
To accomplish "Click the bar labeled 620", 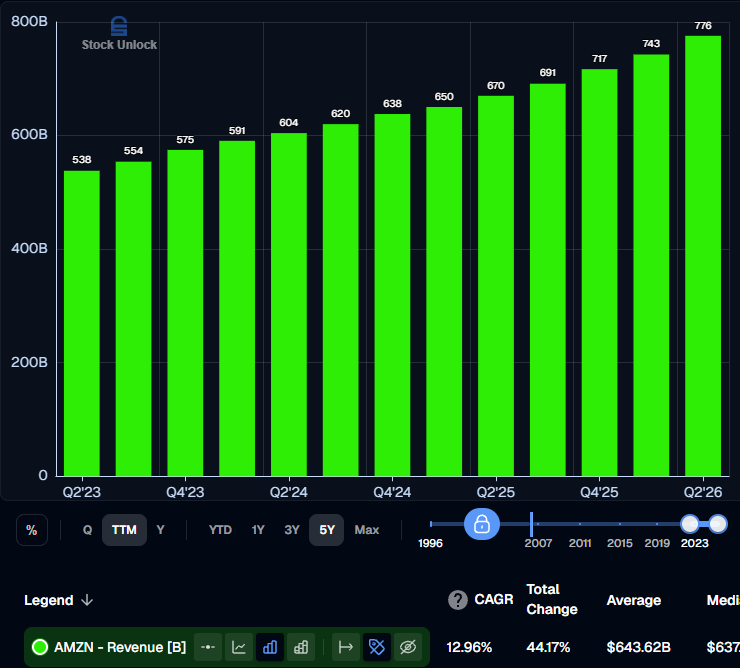I will click(x=341, y=300).
